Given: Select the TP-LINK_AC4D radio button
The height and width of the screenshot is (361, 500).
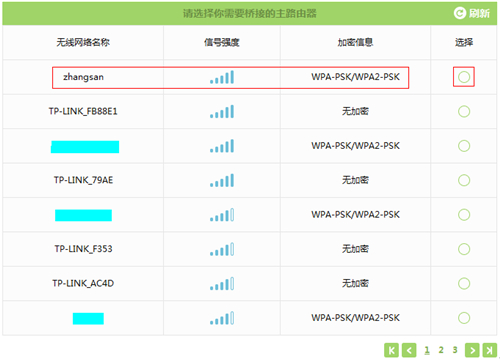Looking at the screenshot, I should pyautogui.click(x=464, y=283).
